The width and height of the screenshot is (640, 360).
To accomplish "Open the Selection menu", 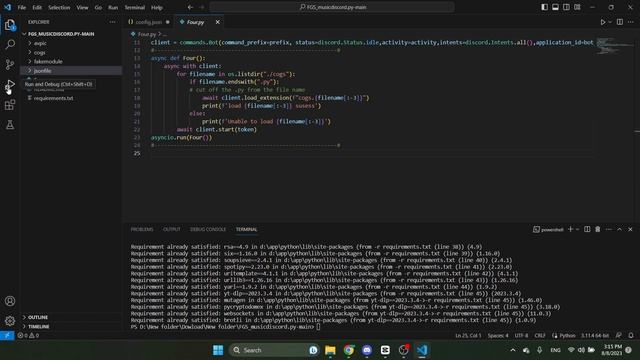I will (59, 7).
